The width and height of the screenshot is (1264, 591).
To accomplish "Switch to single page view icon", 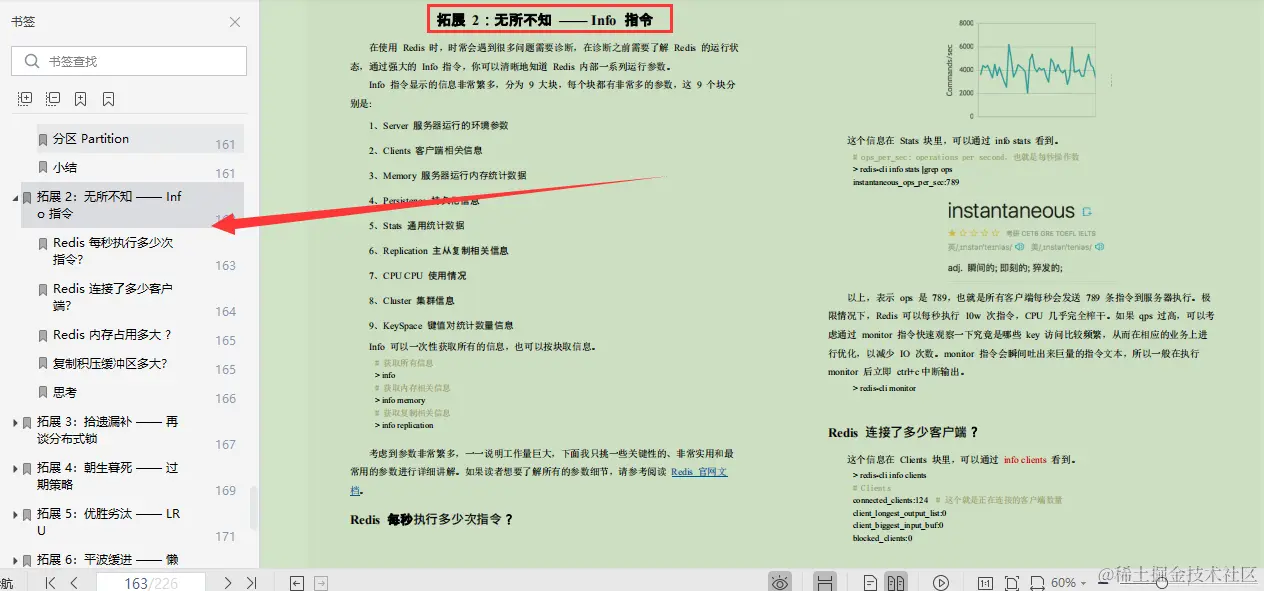I will click(x=869, y=581).
